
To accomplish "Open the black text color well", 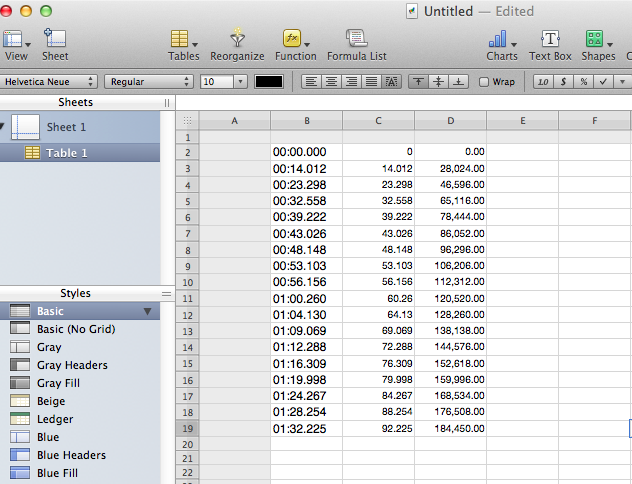I will (x=269, y=82).
